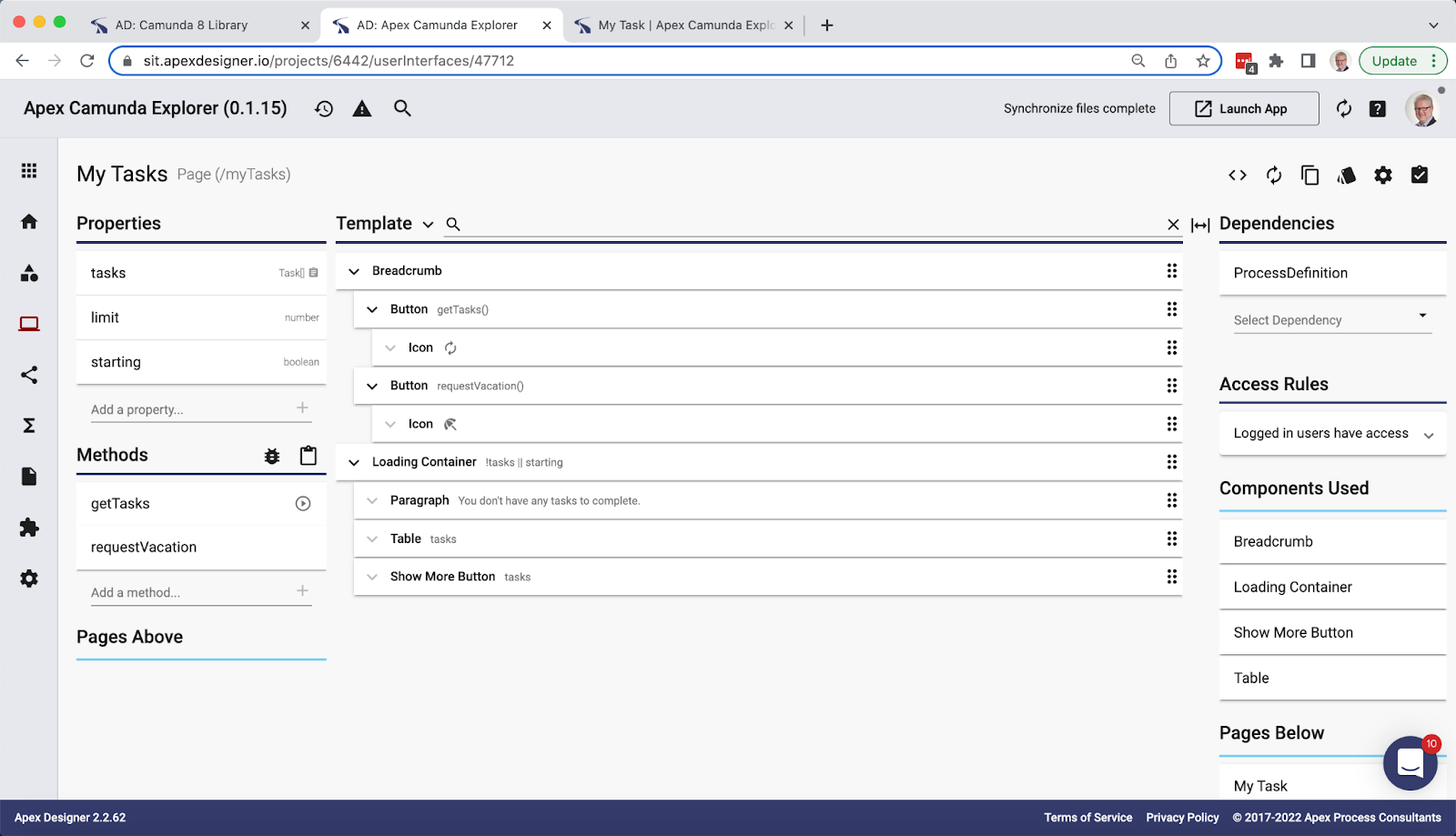Run the getTasks method play icon
The height and width of the screenshot is (836, 1456).
pos(303,504)
